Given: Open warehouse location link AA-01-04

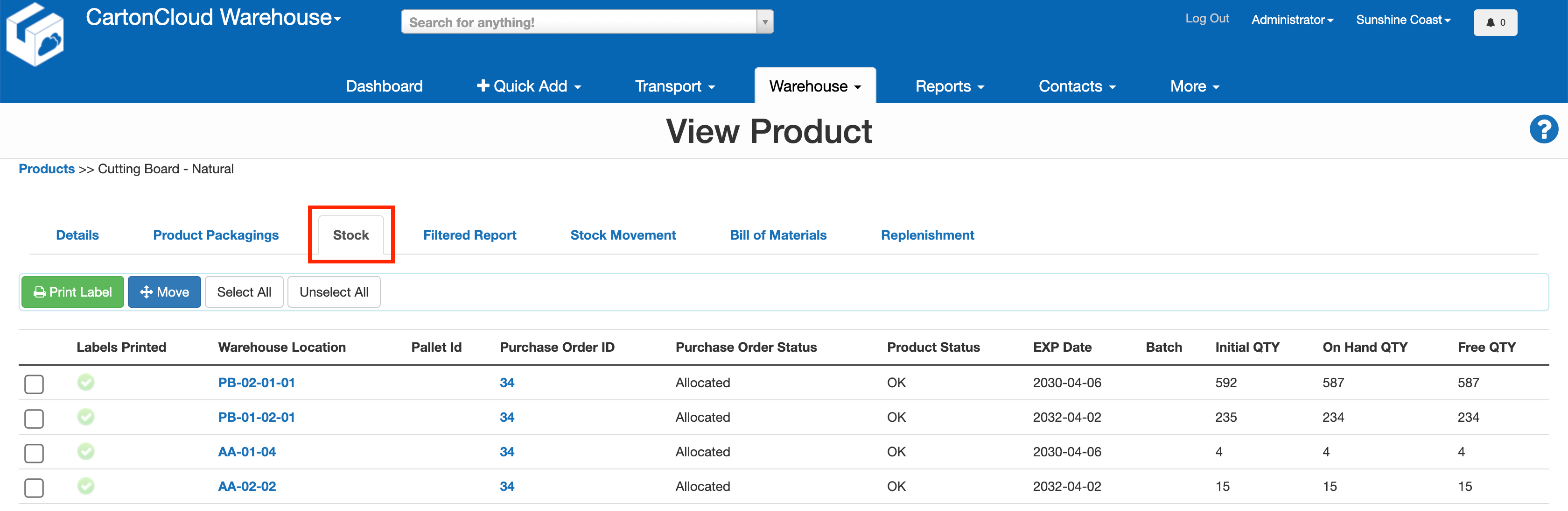Looking at the screenshot, I should click(x=246, y=452).
